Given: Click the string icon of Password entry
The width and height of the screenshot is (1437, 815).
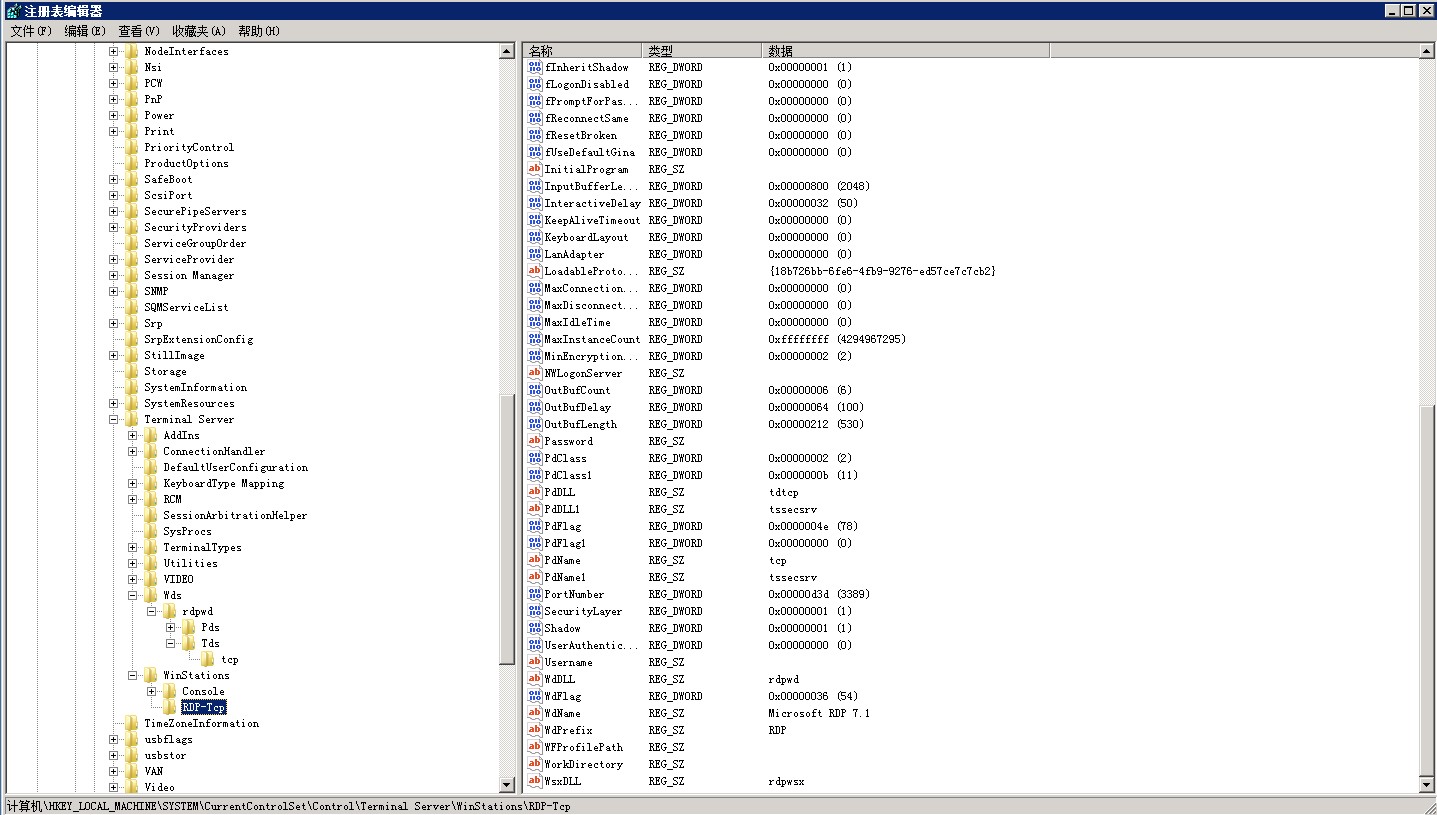Looking at the screenshot, I should coord(534,441).
